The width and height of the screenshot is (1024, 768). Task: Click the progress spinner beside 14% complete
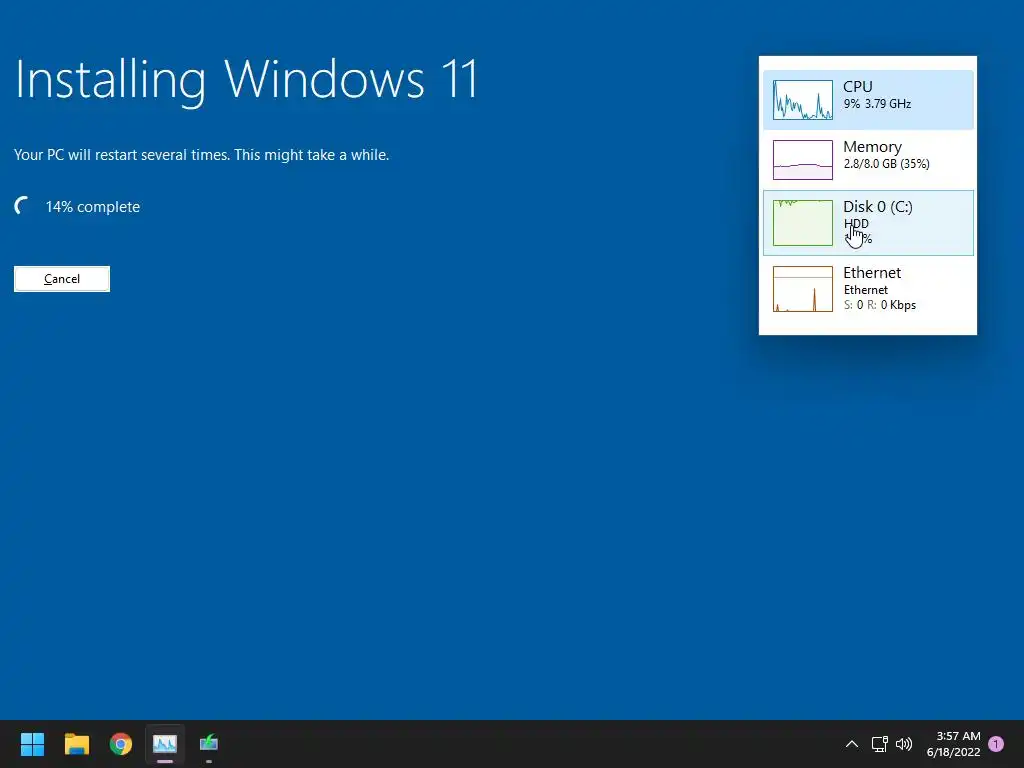point(23,206)
